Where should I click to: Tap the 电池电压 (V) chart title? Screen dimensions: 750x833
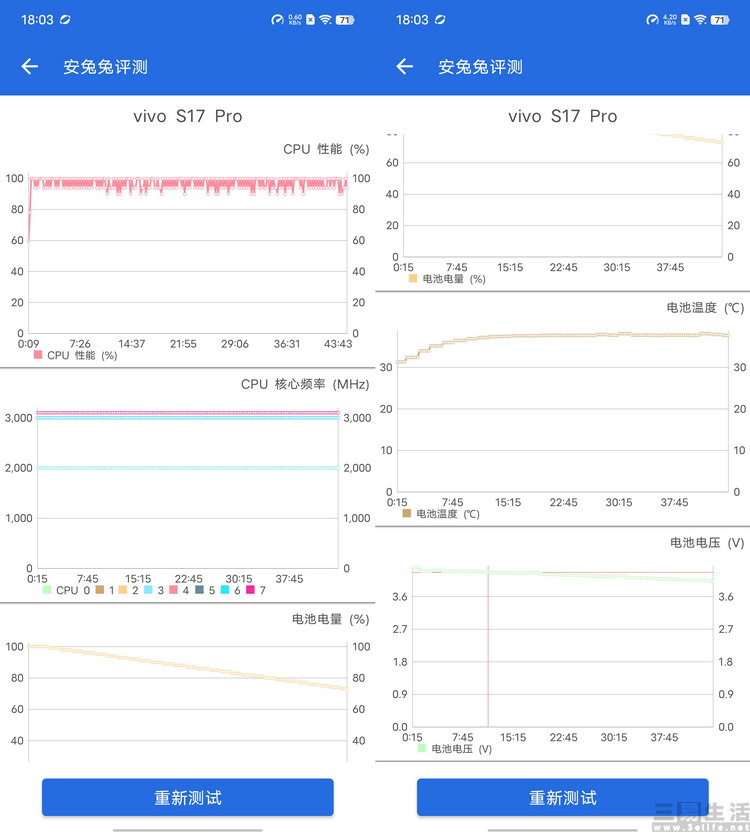[707, 543]
